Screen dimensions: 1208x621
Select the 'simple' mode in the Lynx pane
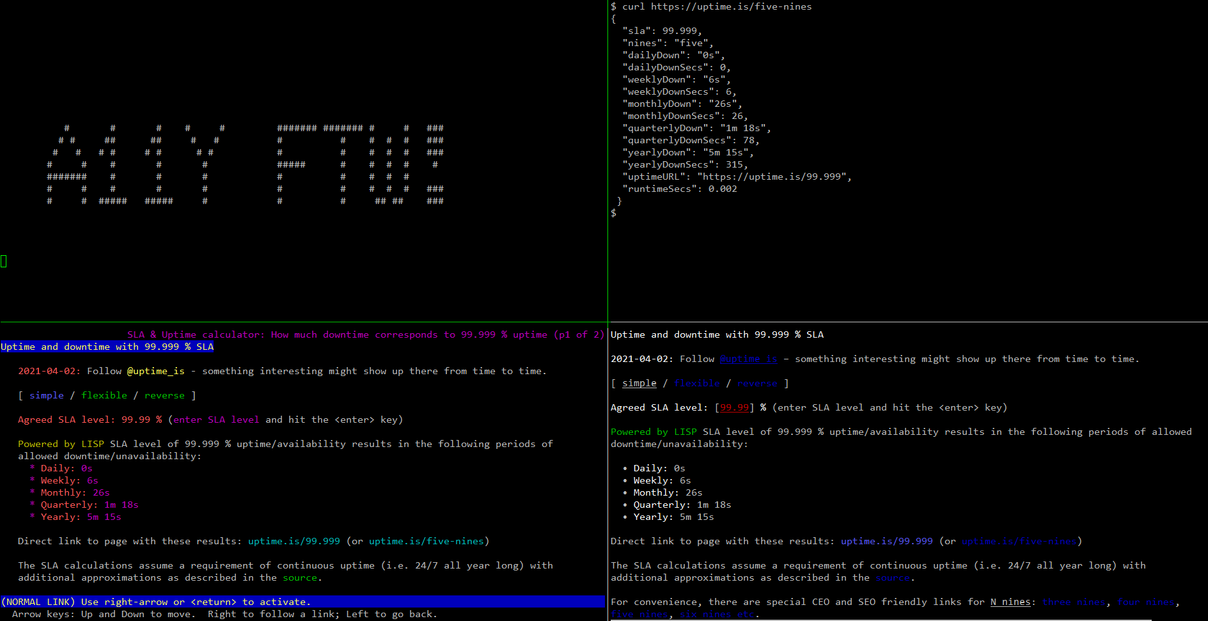click(46, 395)
